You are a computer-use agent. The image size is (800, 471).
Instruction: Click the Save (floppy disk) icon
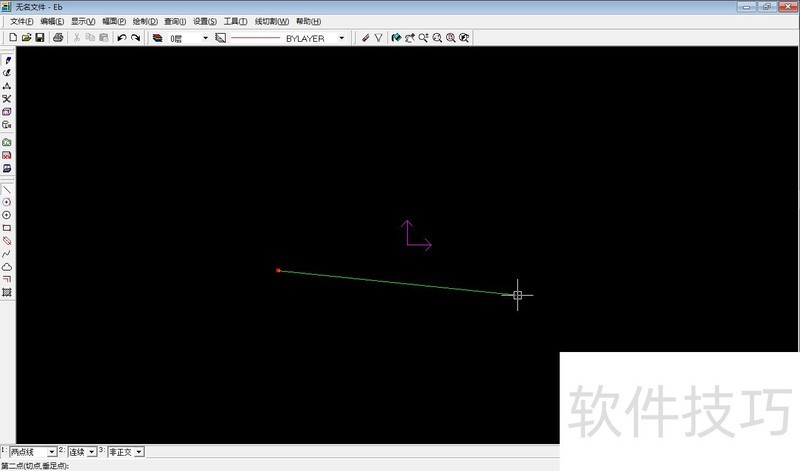[40, 38]
